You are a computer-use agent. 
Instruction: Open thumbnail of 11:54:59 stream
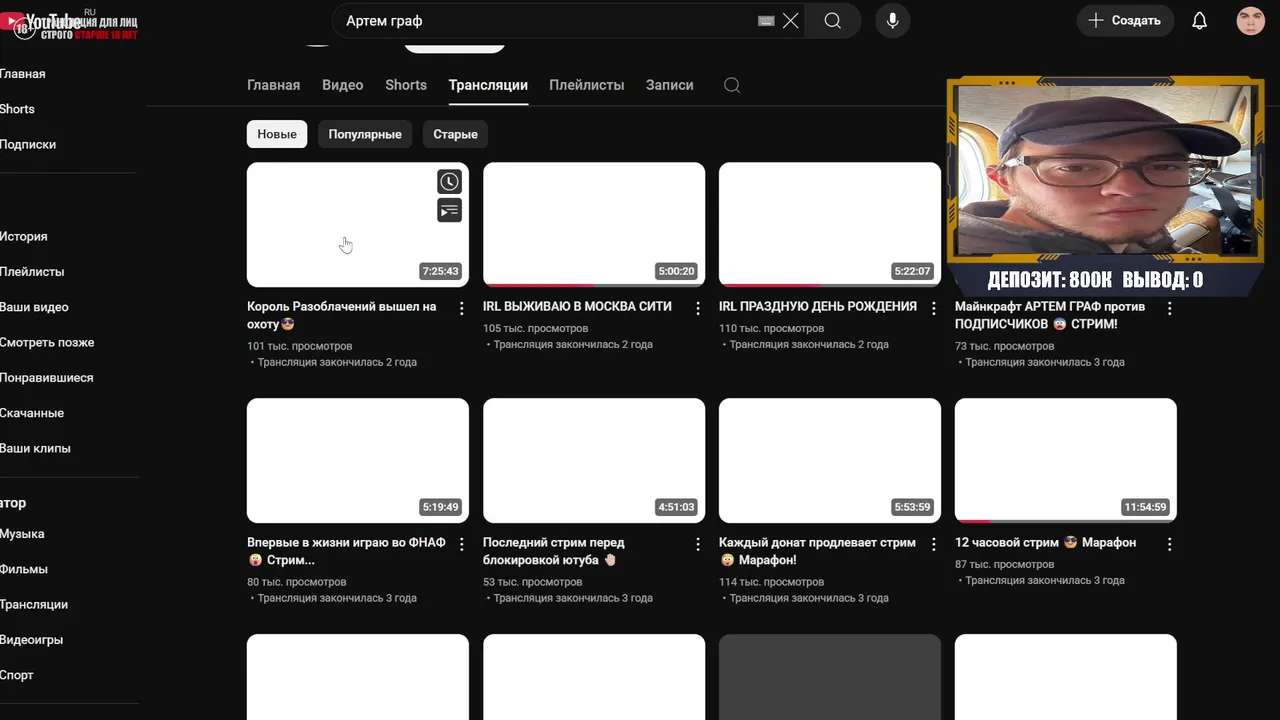1066,461
